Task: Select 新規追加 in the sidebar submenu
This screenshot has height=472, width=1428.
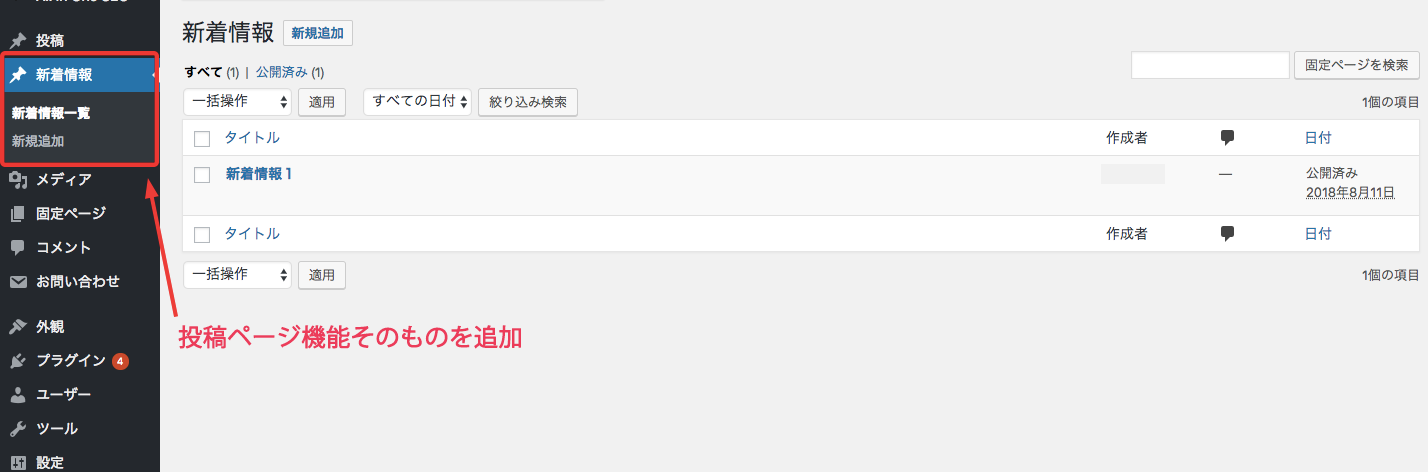Action: [x=38, y=141]
